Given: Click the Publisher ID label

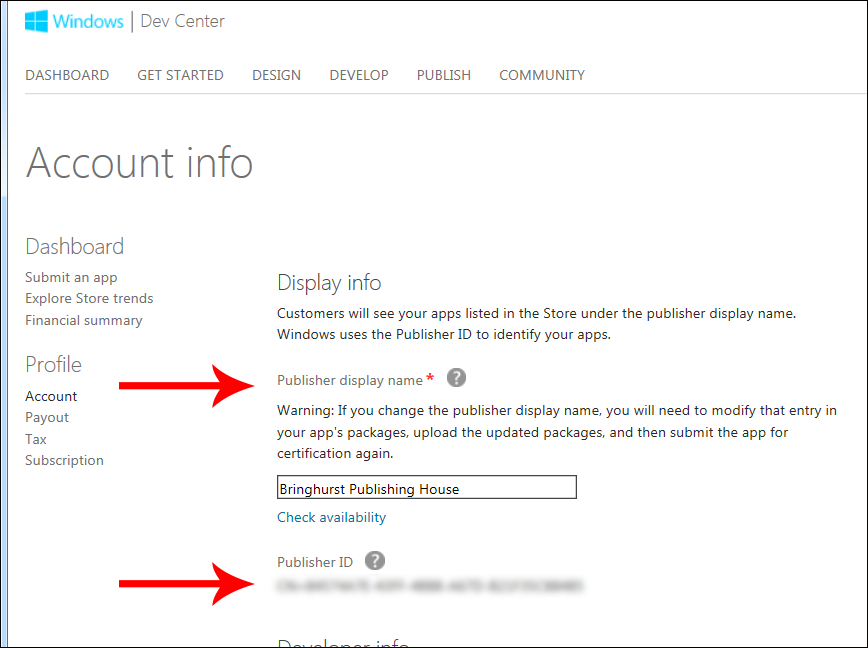Looking at the screenshot, I should pyautogui.click(x=314, y=562).
